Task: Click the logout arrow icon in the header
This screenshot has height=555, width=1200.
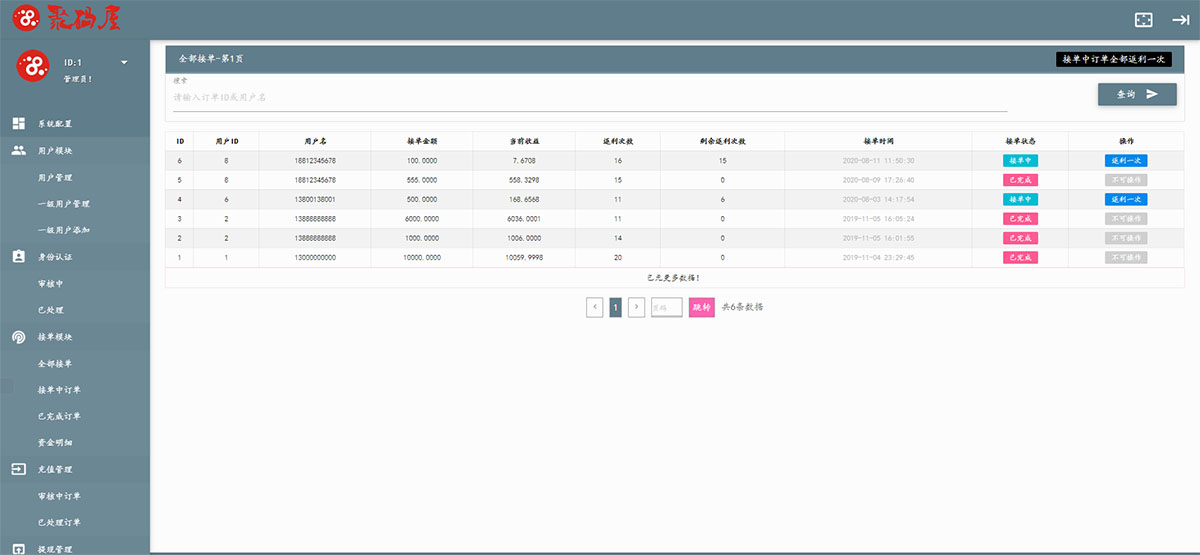Action: pyautogui.click(x=1180, y=19)
